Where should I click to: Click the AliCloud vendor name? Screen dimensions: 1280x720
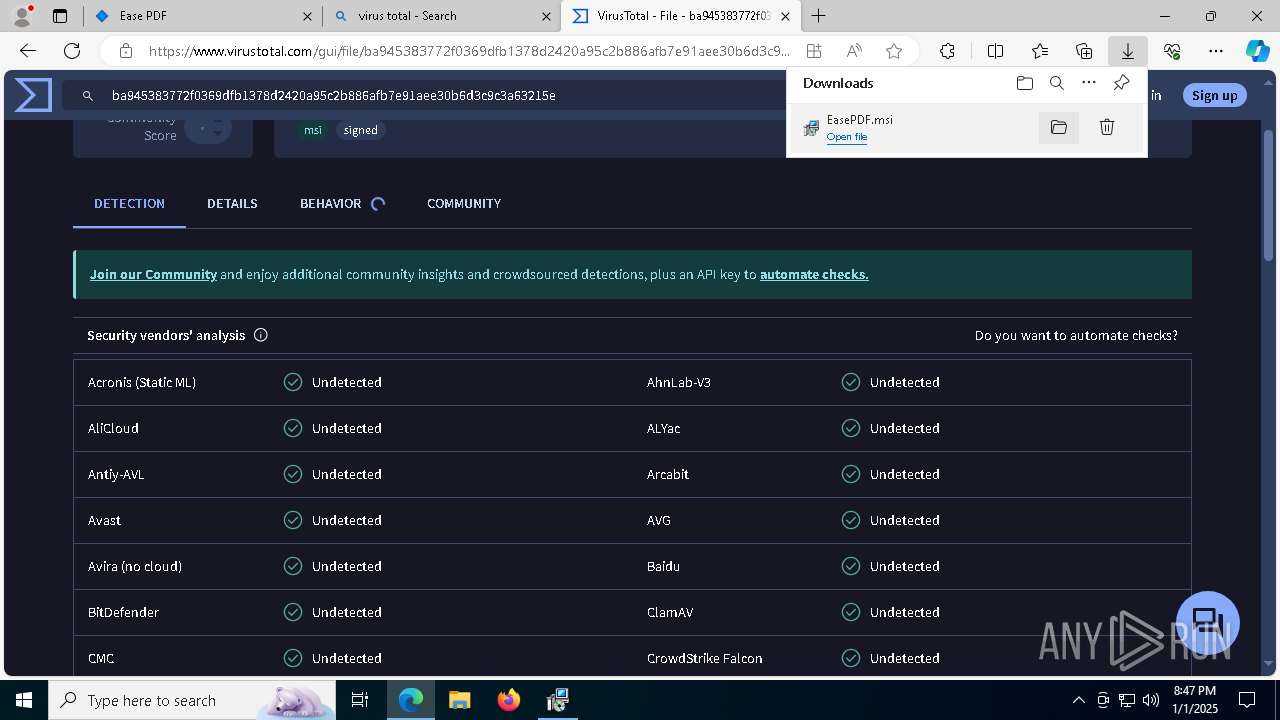point(113,428)
